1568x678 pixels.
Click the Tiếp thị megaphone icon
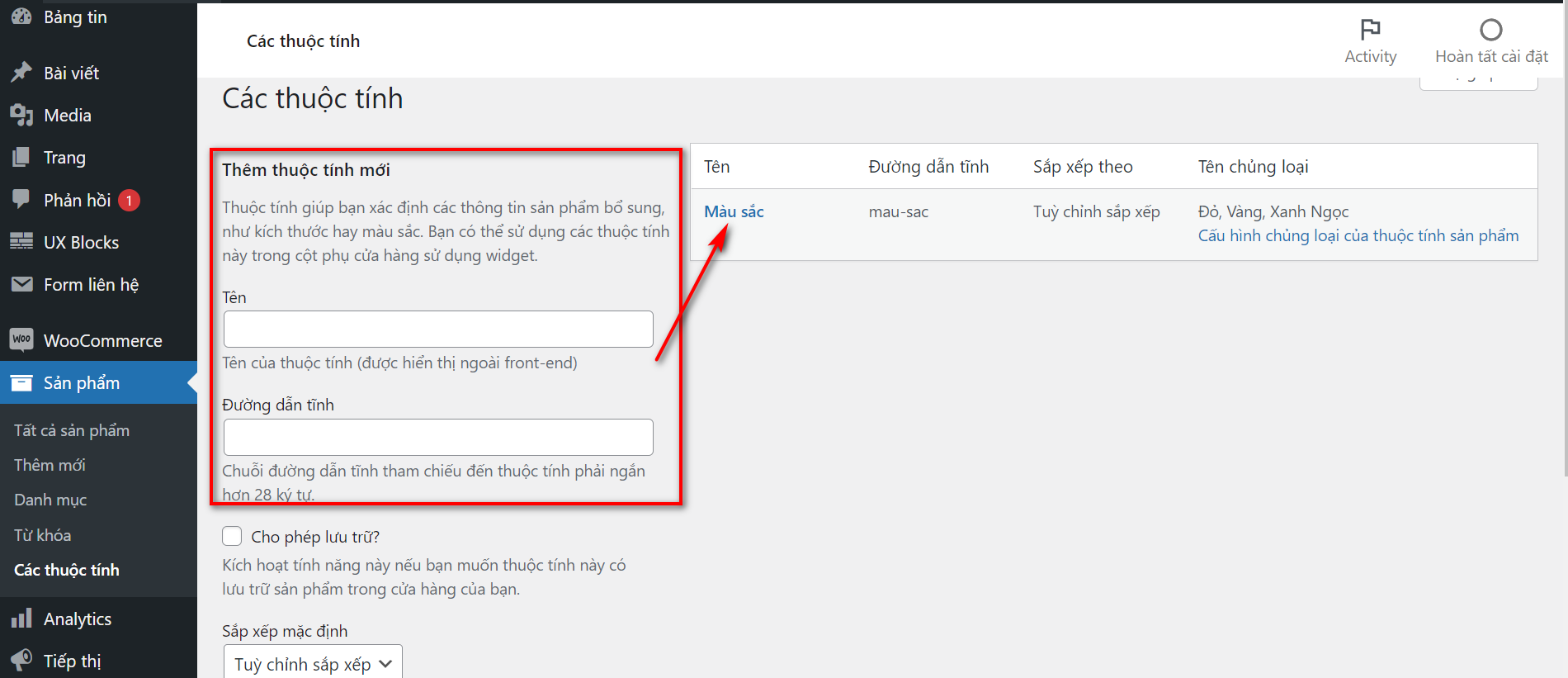[21, 661]
